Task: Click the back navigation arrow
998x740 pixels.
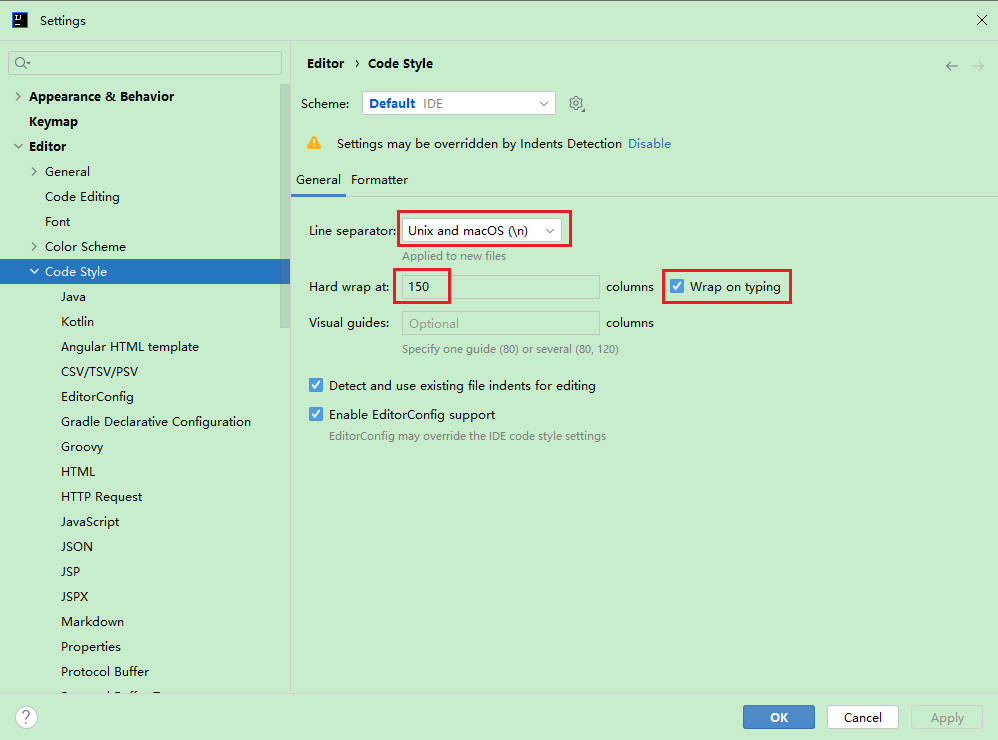Action: pyautogui.click(x=951, y=66)
